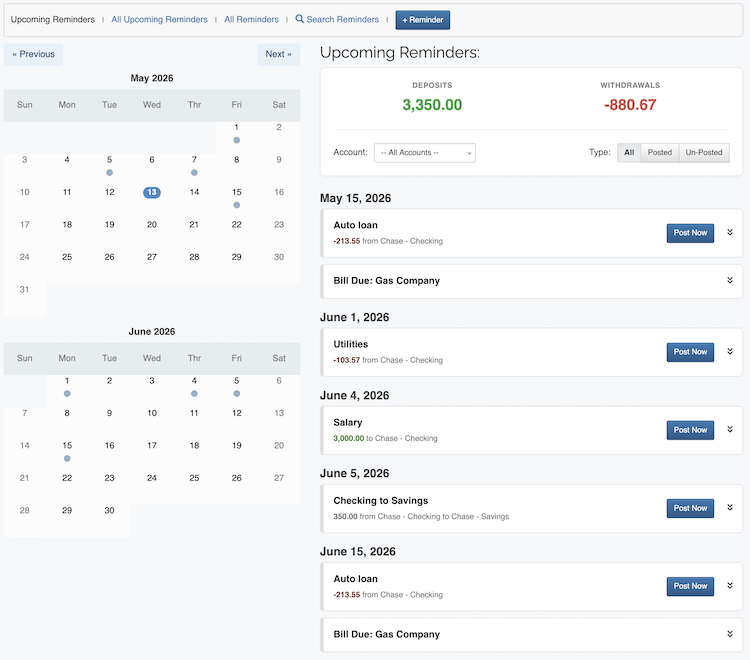750x660 pixels.
Task: Click the Checking to Savings title
Action: pyautogui.click(x=381, y=501)
